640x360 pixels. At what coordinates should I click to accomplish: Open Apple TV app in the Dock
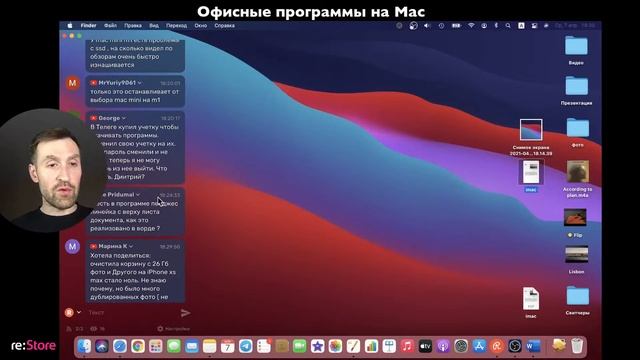coord(425,347)
